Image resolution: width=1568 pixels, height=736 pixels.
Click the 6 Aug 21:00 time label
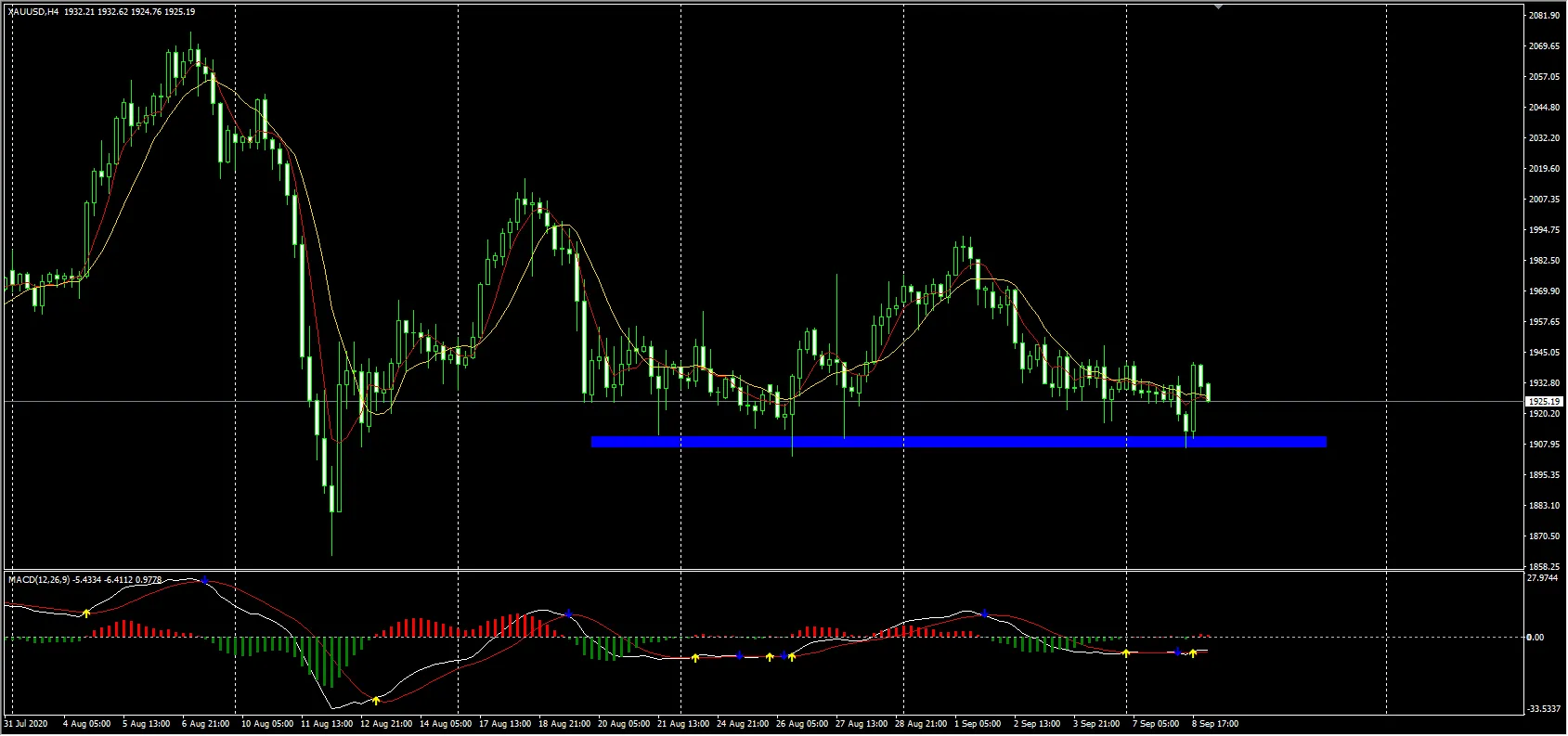[x=206, y=724]
